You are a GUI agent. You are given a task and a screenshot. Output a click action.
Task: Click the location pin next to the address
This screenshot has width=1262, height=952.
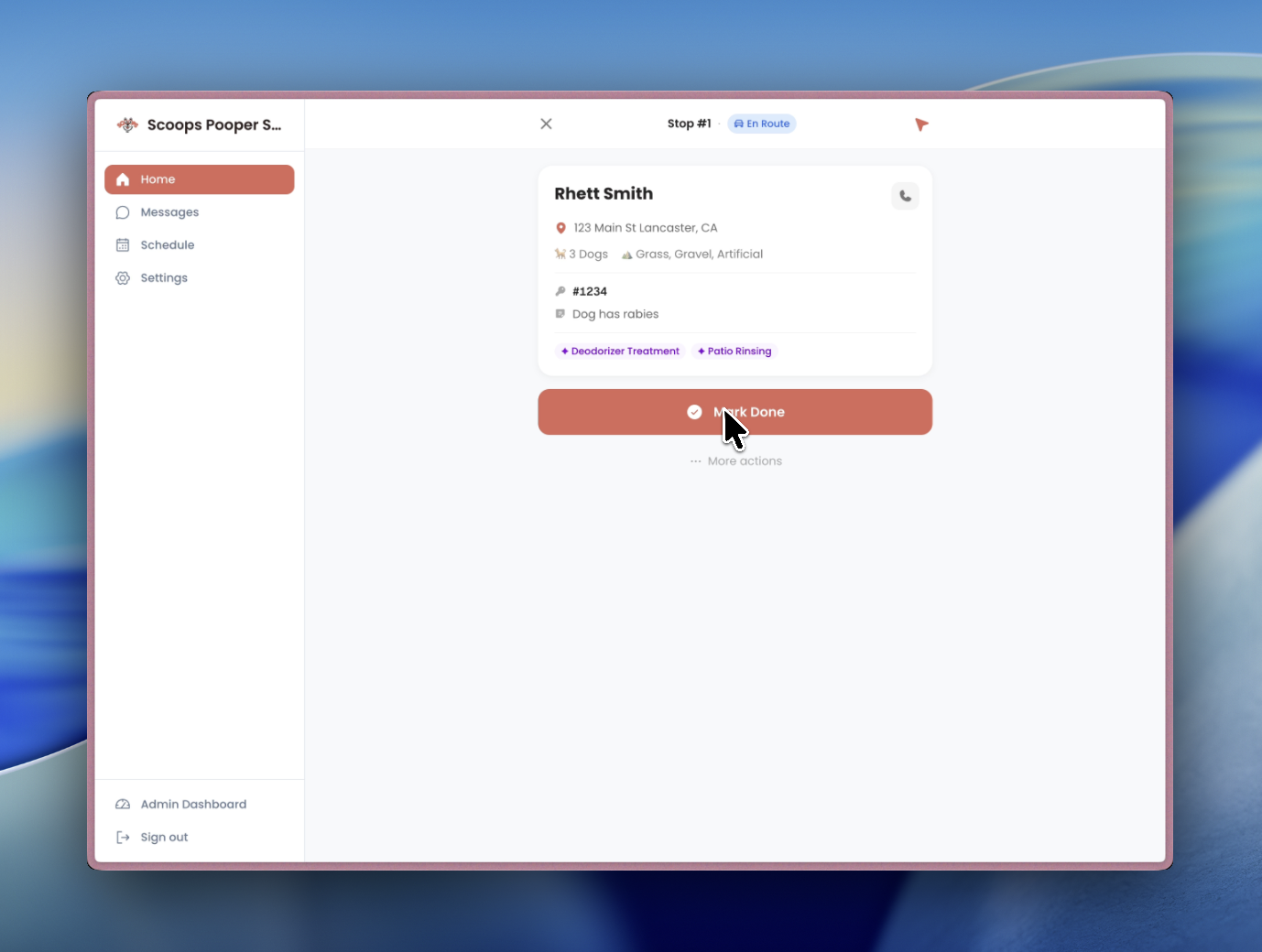560,227
